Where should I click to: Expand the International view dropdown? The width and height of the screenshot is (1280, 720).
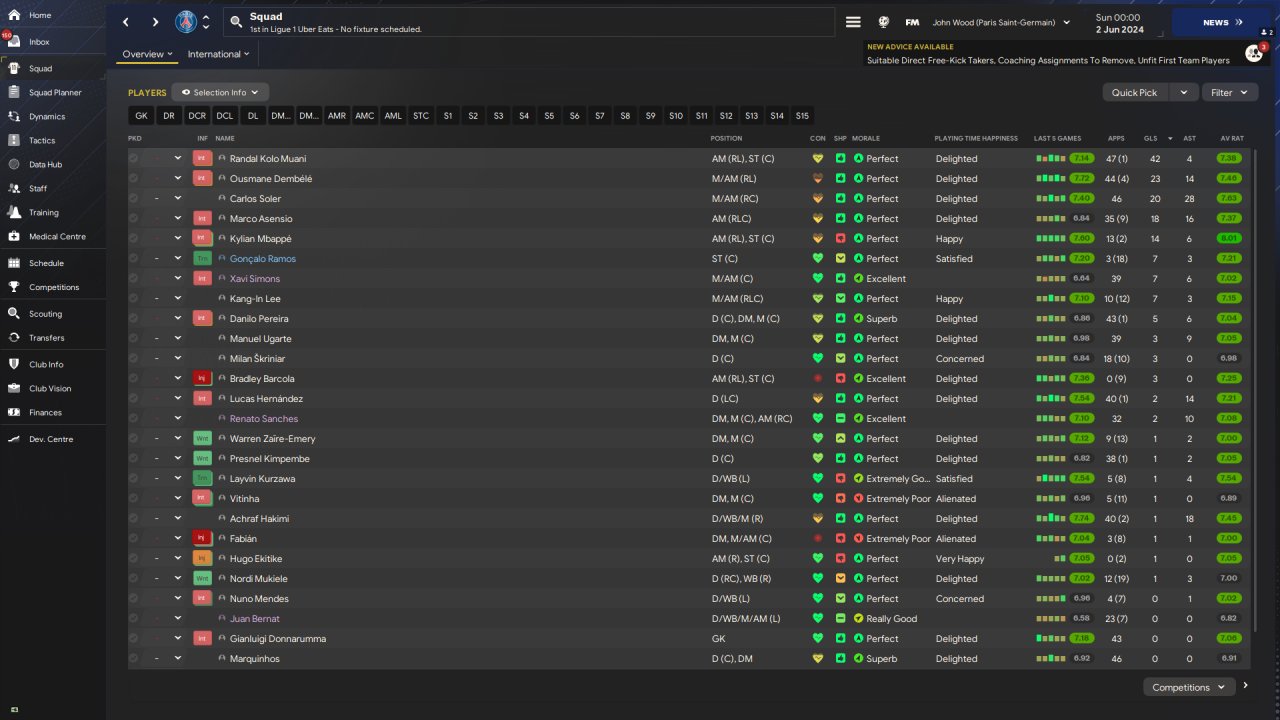coord(219,54)
